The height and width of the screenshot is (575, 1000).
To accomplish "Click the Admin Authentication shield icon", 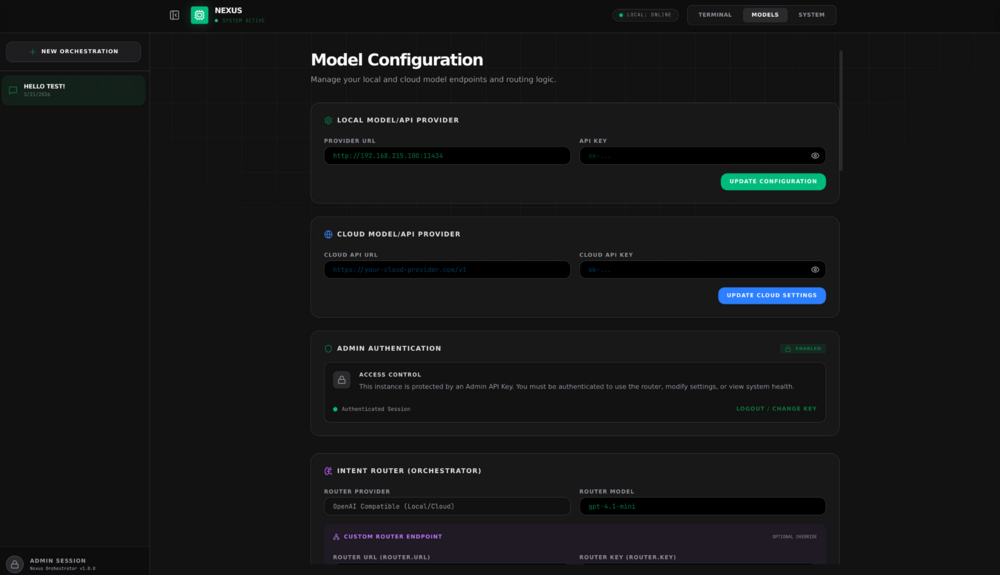I will 328,349.
